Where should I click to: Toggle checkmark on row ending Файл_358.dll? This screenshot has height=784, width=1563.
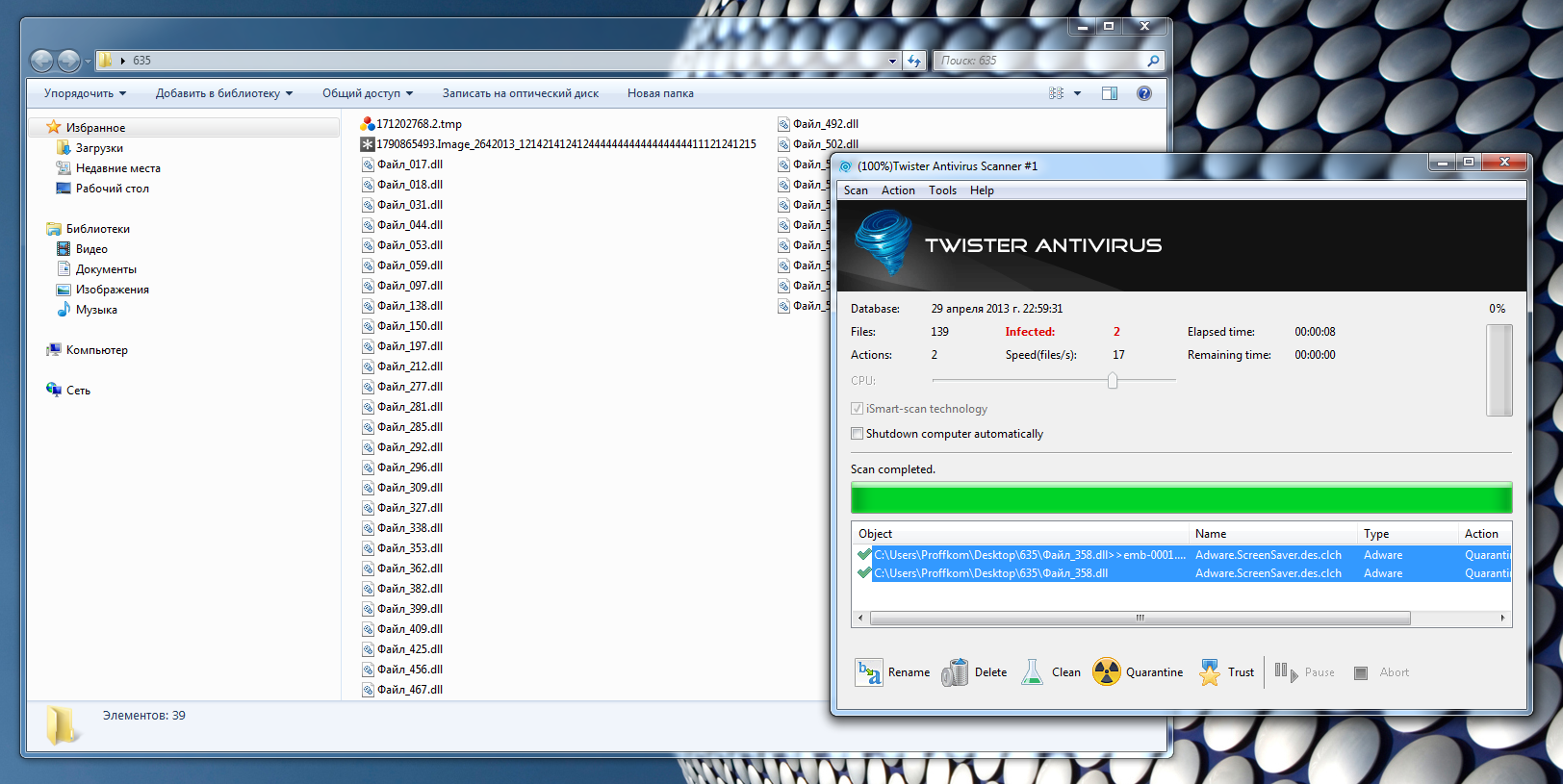863,573
